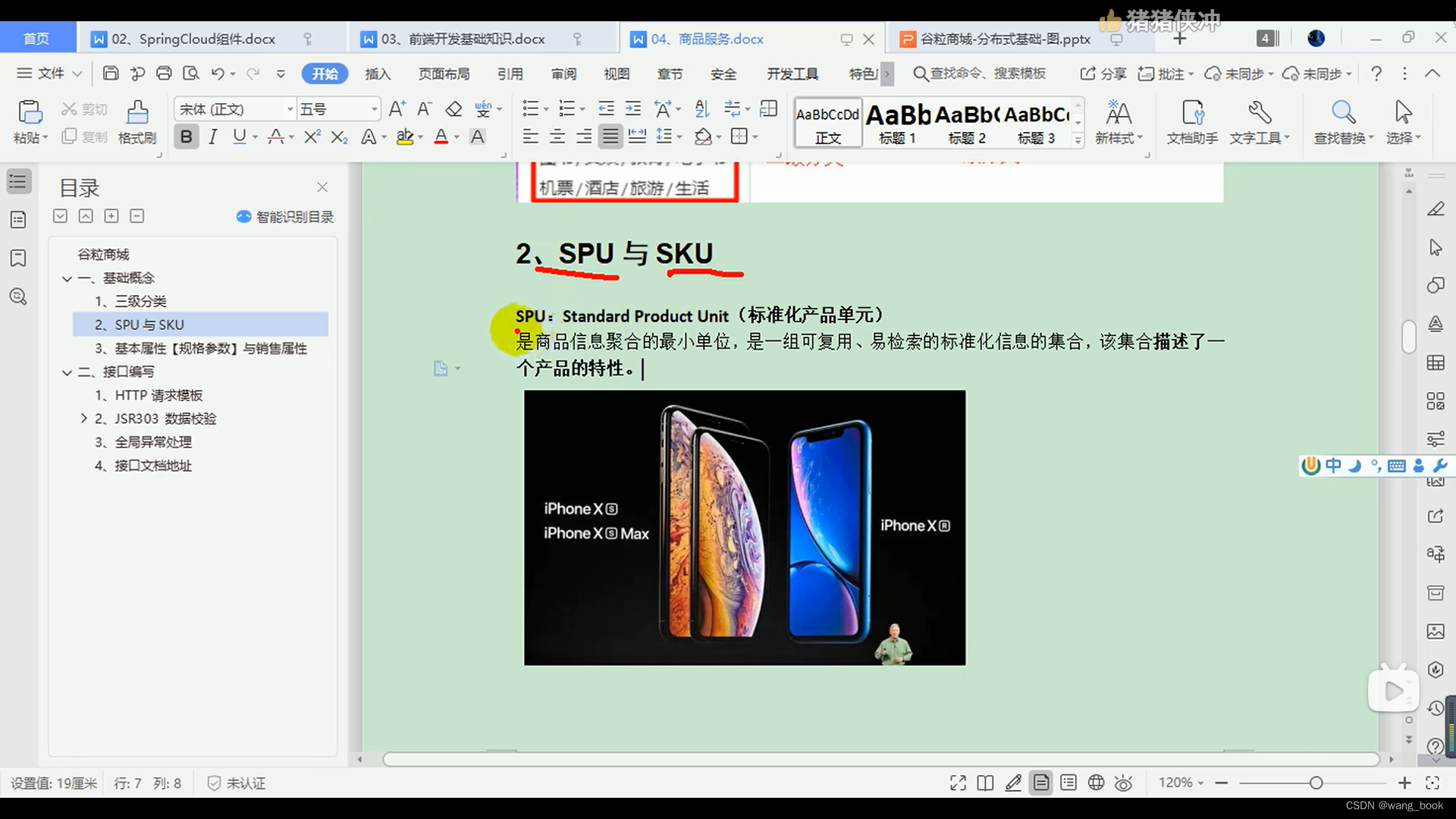Open the font color dropdown arrow
This screenshot has width=1456, height=819.
click(x=457, y=137)
